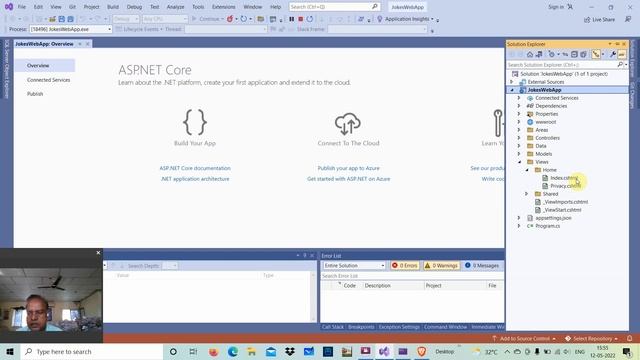The height and width of the screenshot is (360, 640).
Task: Toggle the 0 Warnings filter
Action: click(441, 265)
